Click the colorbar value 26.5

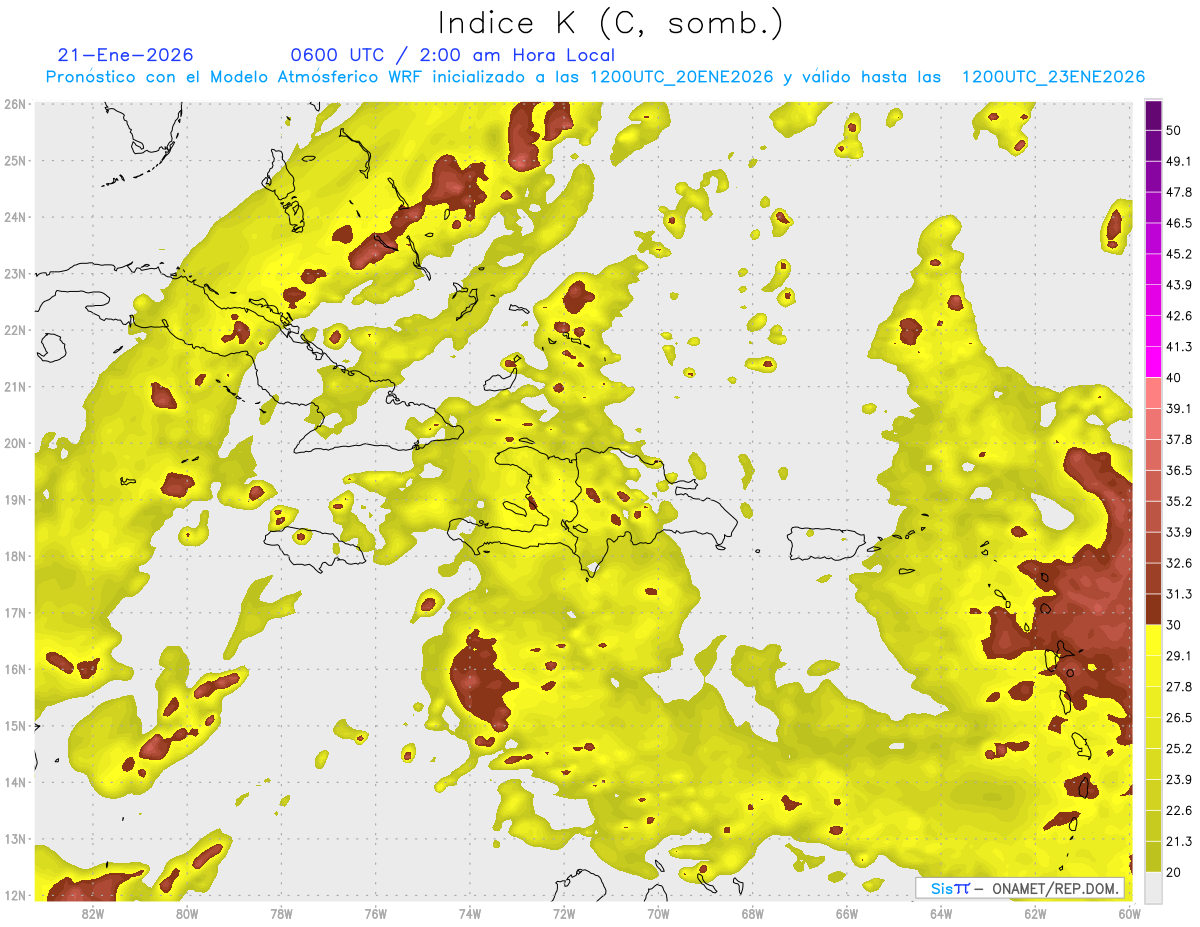pyautogui.click(x=1179, y=717)
